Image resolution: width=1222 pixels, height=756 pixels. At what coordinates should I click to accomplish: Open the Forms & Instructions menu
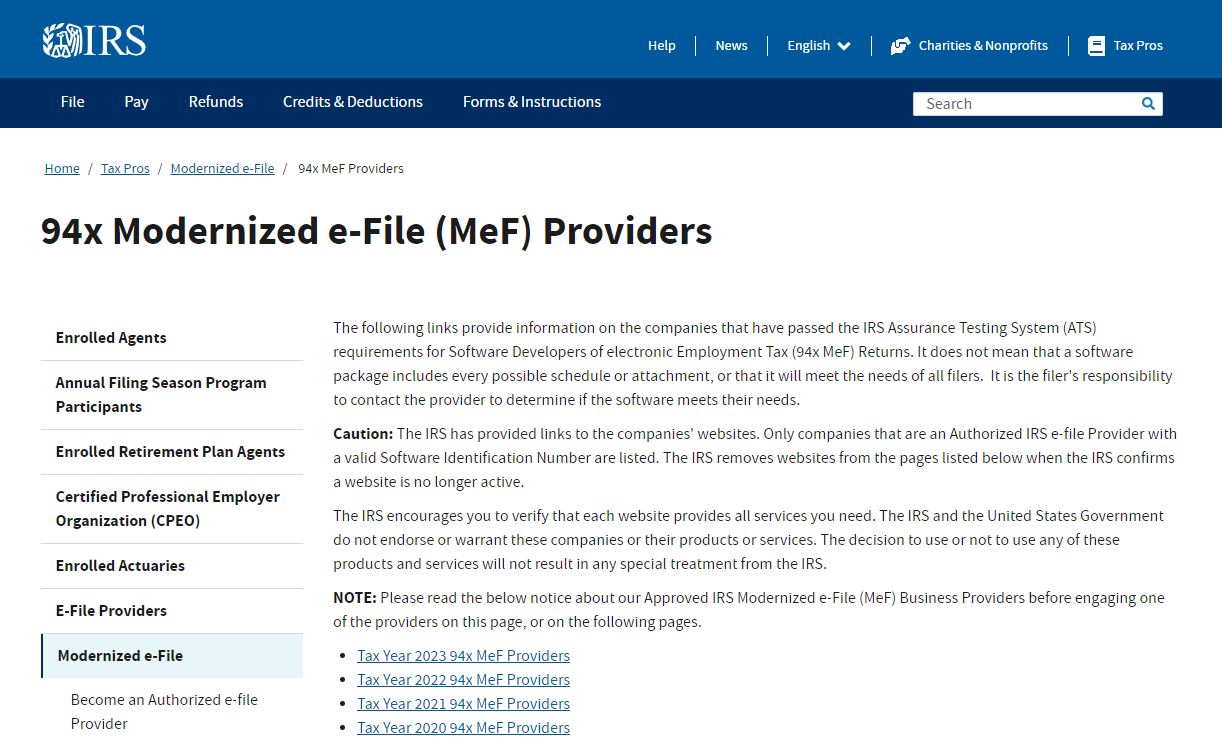(532, 102)
